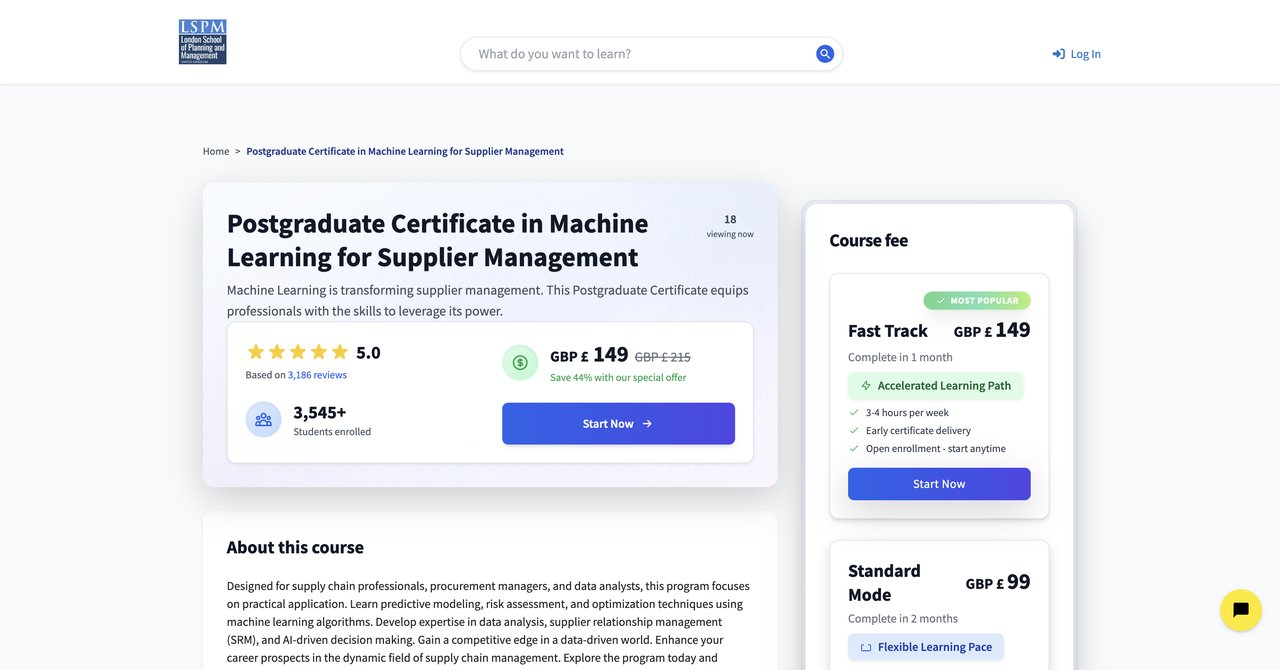This screenshot has width=1280, height=670.
Task: Click the Standard Mode GBP £ 99 price
Action: point(998,582)
